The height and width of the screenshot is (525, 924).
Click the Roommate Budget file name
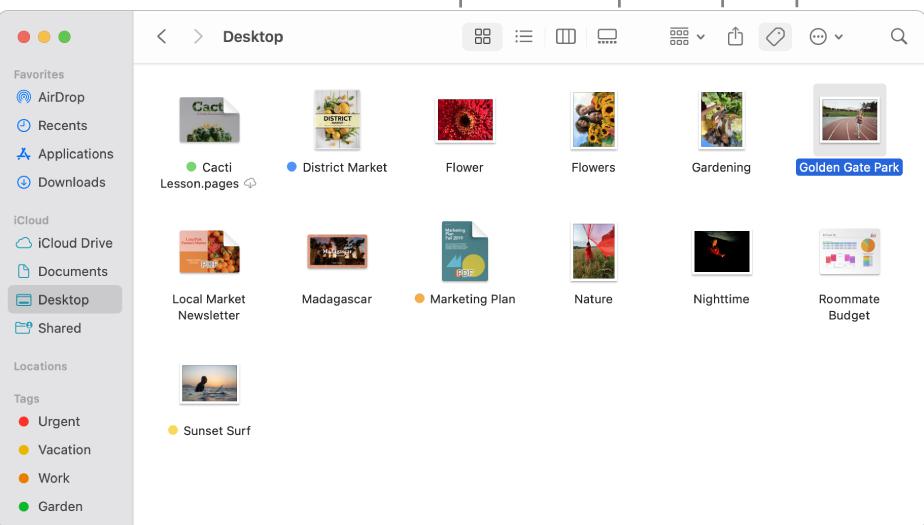click(849, 307)
